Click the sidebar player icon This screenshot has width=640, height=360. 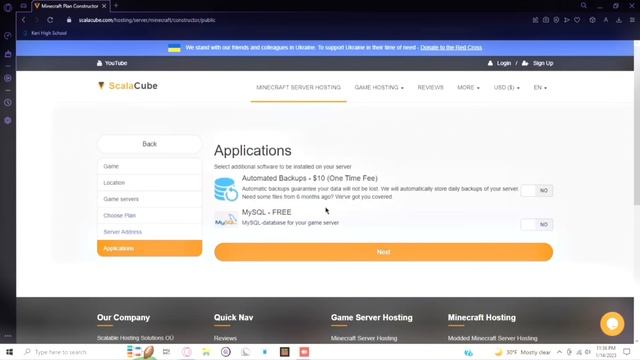click(8, 78)
